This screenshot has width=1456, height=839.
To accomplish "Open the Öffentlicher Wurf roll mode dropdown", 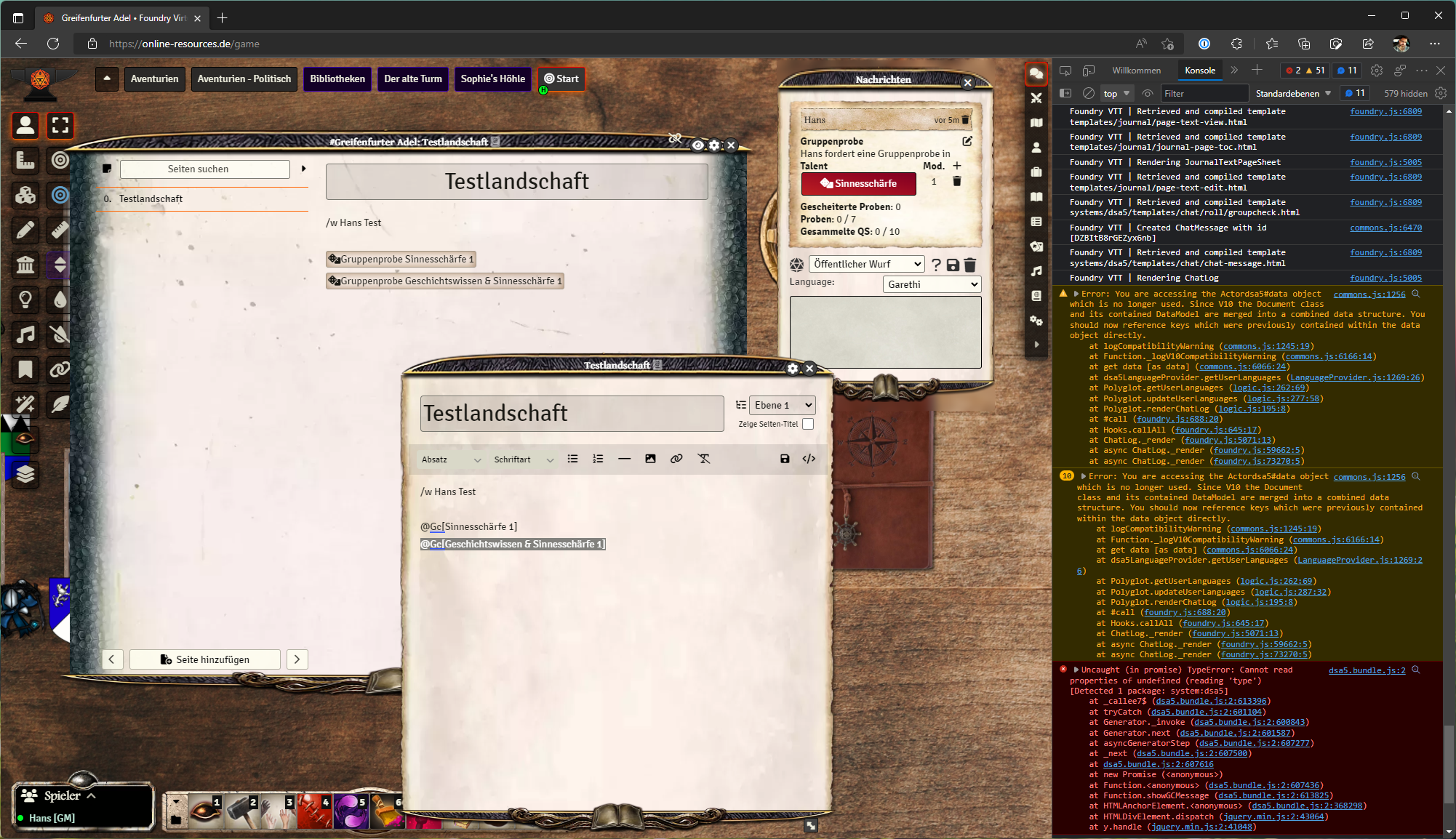I will point(865,265).
